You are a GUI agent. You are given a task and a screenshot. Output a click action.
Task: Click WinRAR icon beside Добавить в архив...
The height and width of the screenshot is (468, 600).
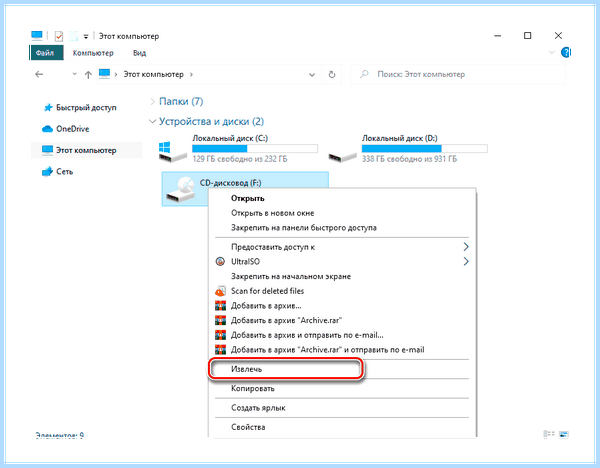pos(220,306)
